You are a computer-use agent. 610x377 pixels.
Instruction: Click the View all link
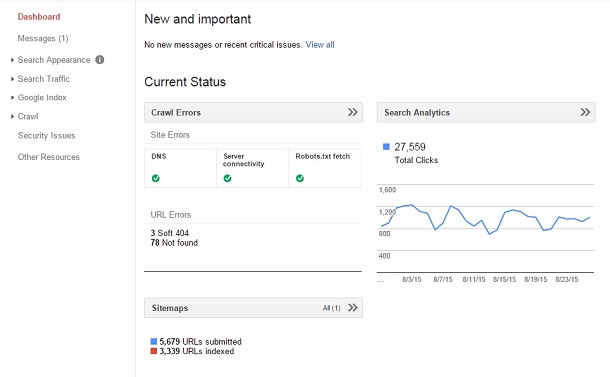(x=320, y=45)
